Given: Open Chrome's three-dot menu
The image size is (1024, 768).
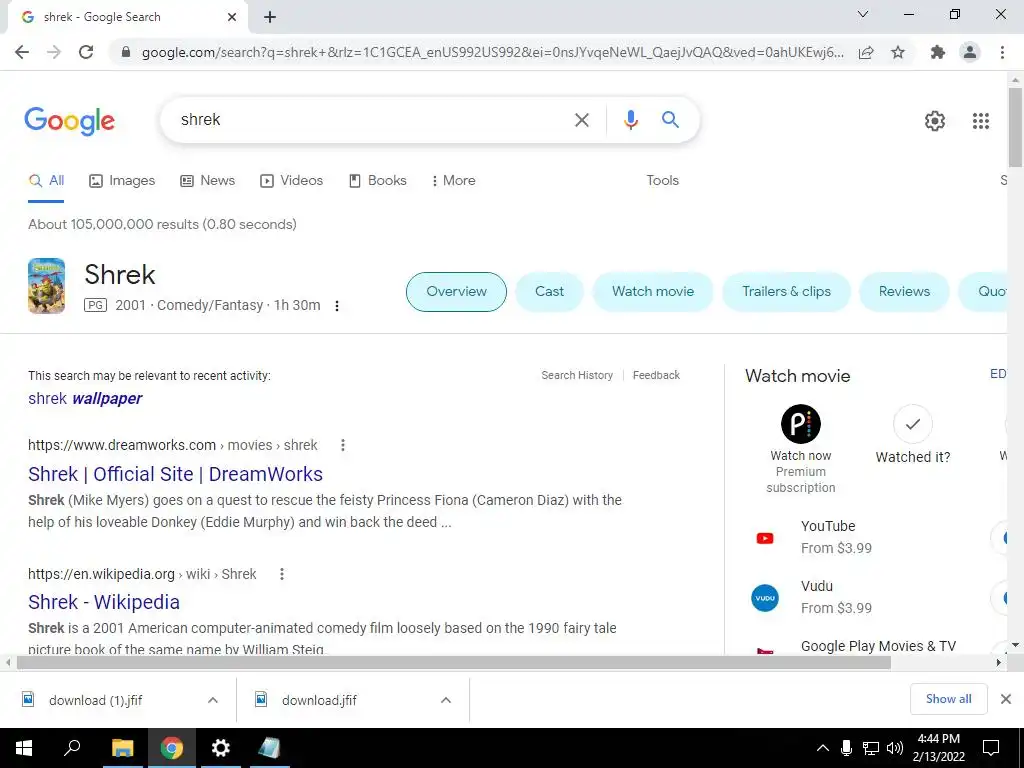Looking at the screenshot, I should 1002,52.
